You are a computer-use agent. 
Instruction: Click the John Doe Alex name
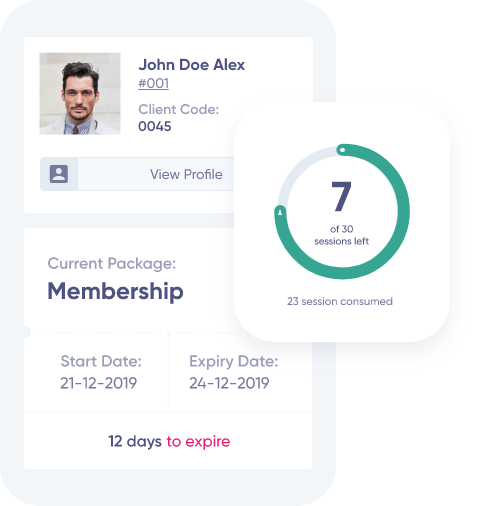(192, 65)
